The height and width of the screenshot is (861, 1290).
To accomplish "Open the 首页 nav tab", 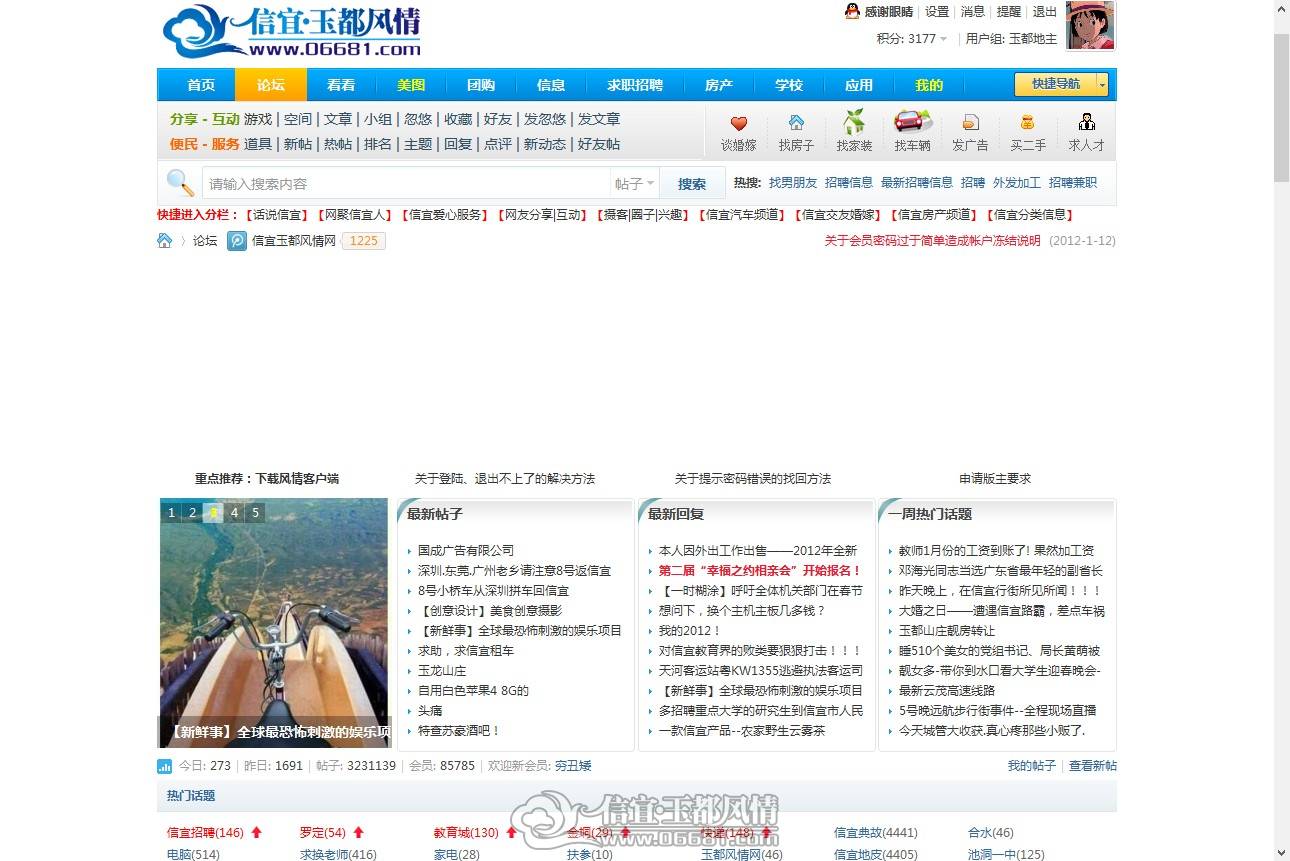I will [x=201, y=85].
